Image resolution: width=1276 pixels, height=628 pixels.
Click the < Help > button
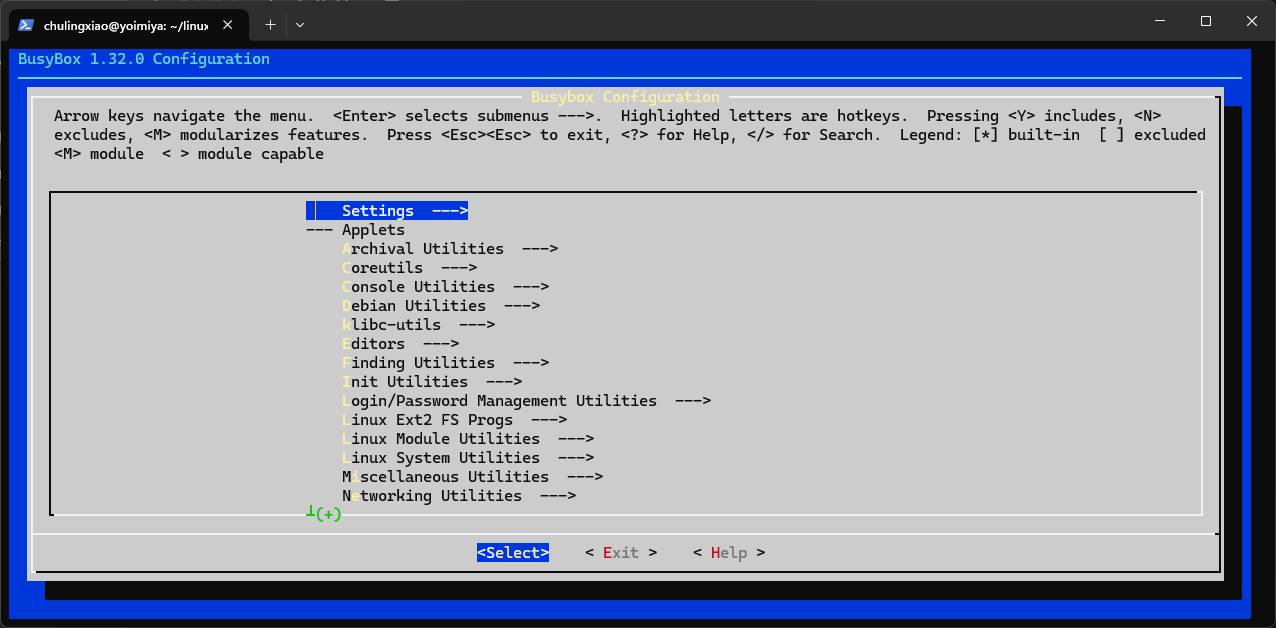coord(729,552)
